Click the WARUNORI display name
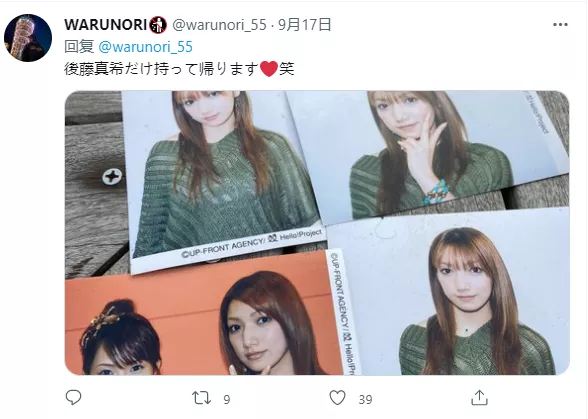The image size is (588, 419). tap(105, 25)
